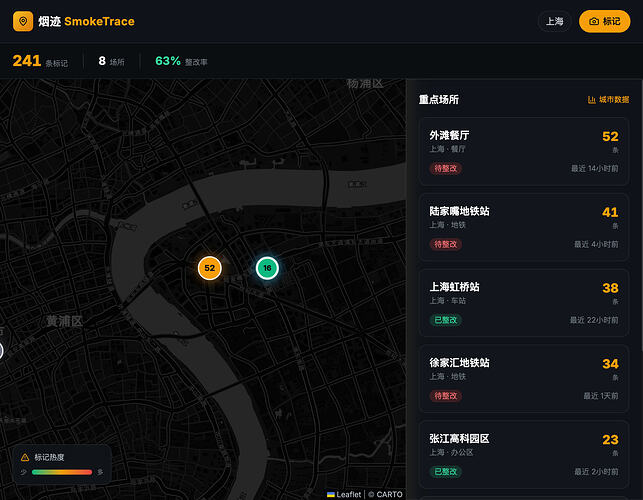Viewport: 643px width, 500px height.
Task: Click the 最近 14小时前 timestamp
Action: [595, 169]
